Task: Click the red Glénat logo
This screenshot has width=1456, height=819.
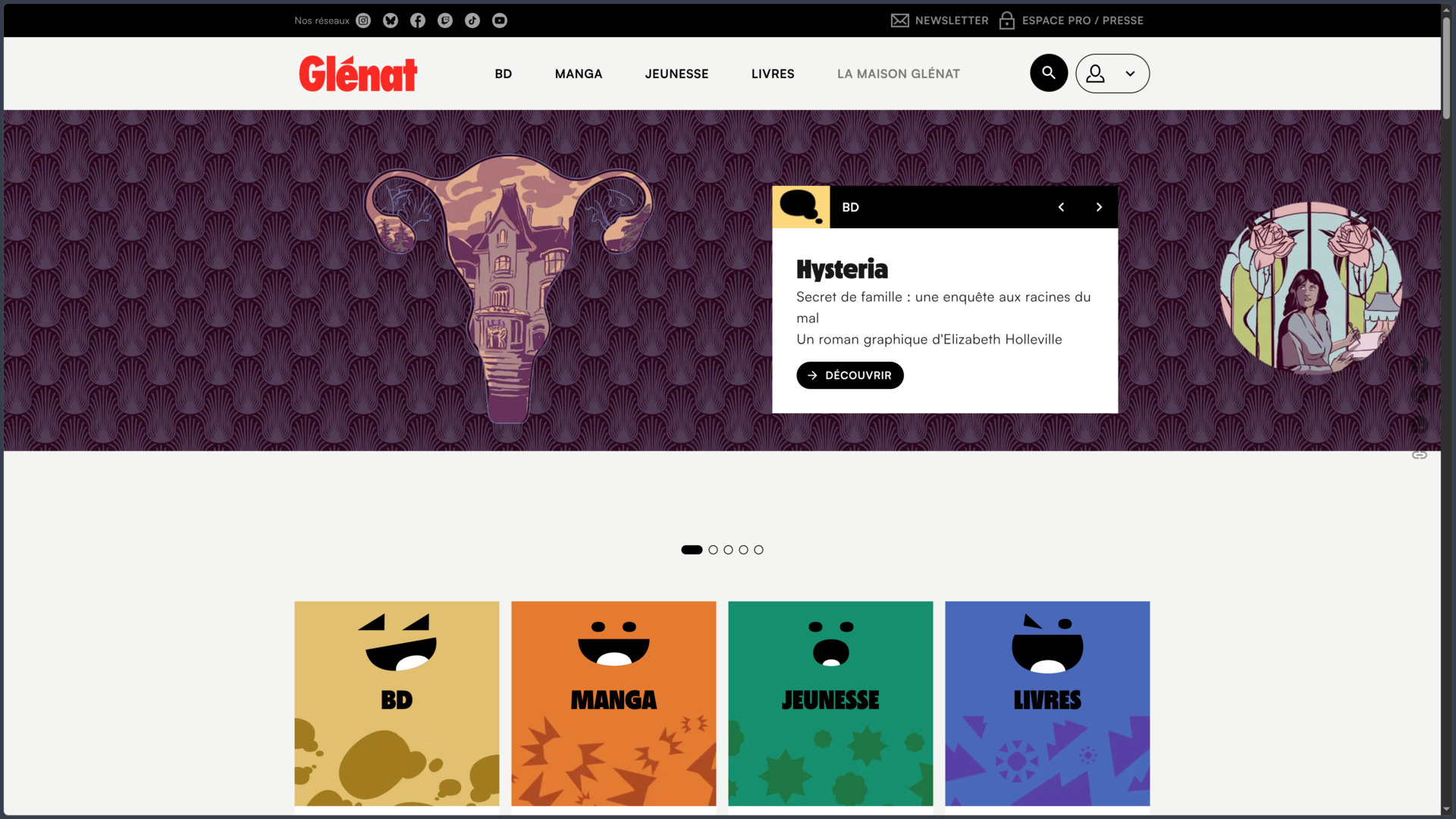Action: click(358, 74)
